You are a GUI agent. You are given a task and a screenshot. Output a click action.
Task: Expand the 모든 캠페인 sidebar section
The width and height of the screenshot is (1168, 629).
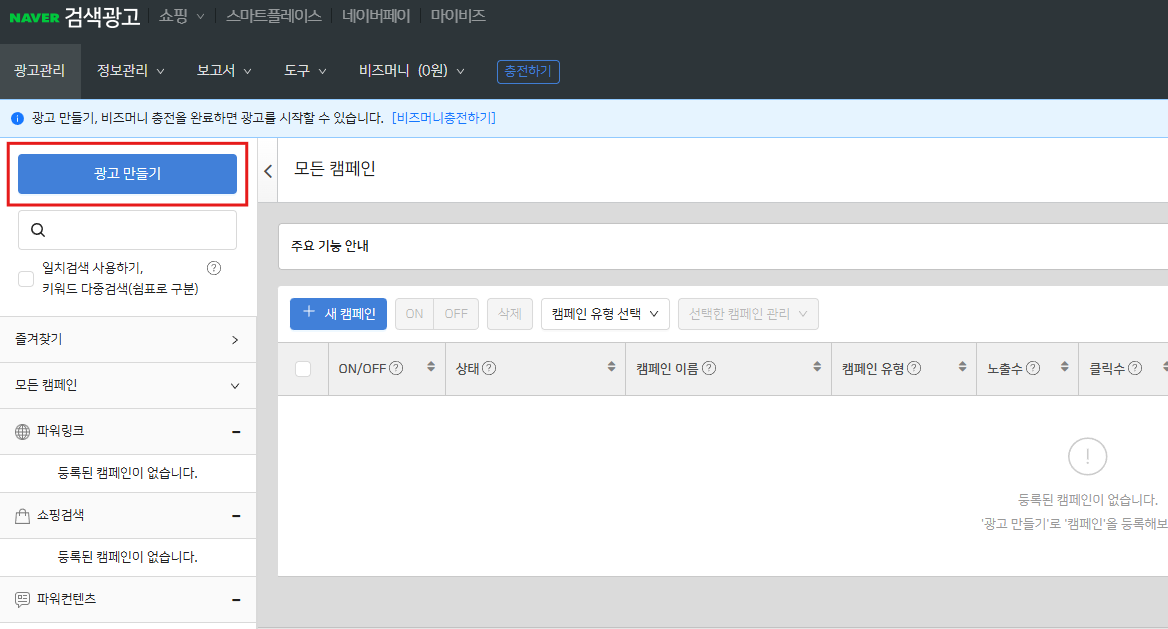coord(235,386)
